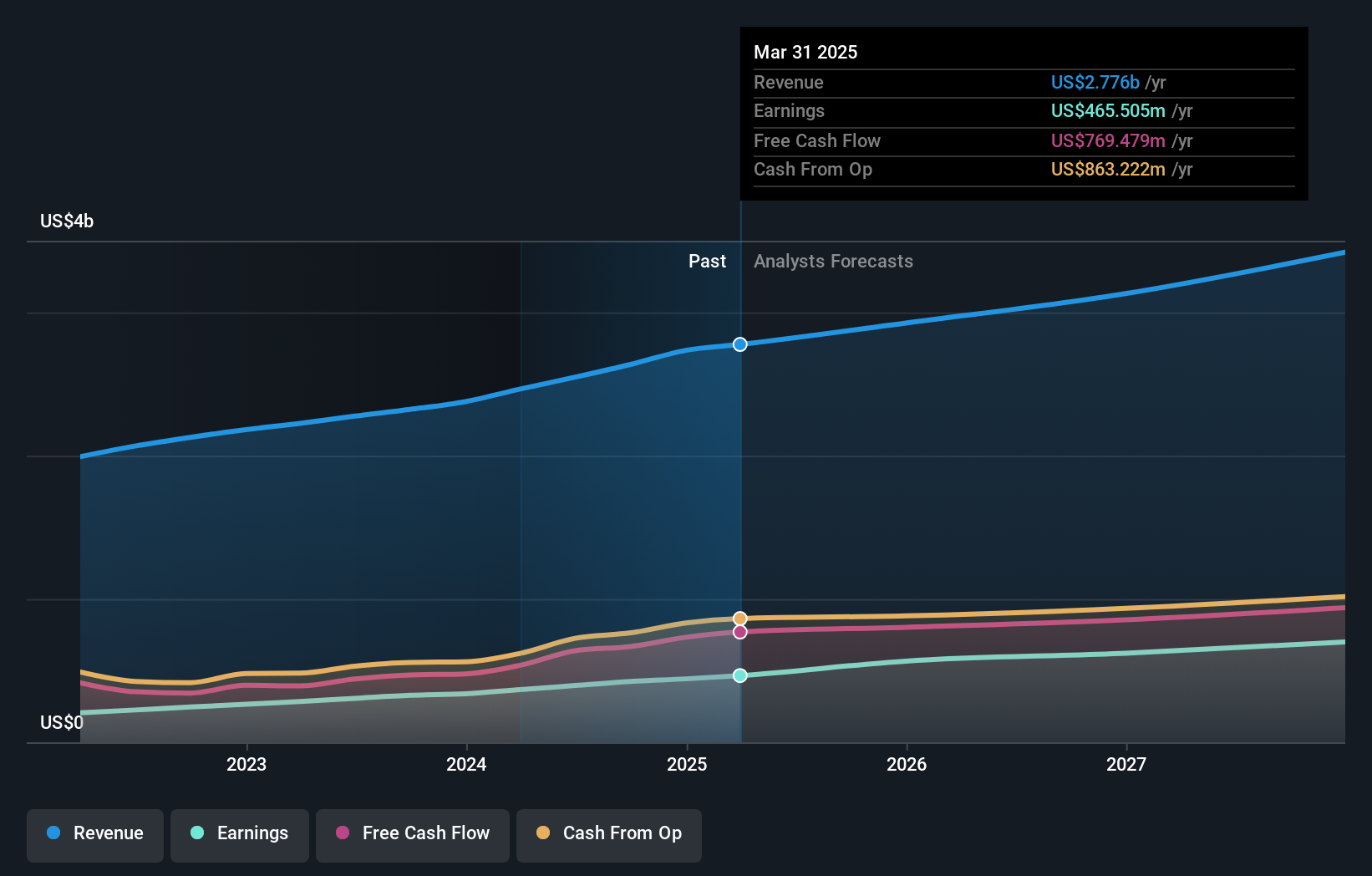Click the Cash From Op orange data point marker
The image size is (1372, 876).
740,619
